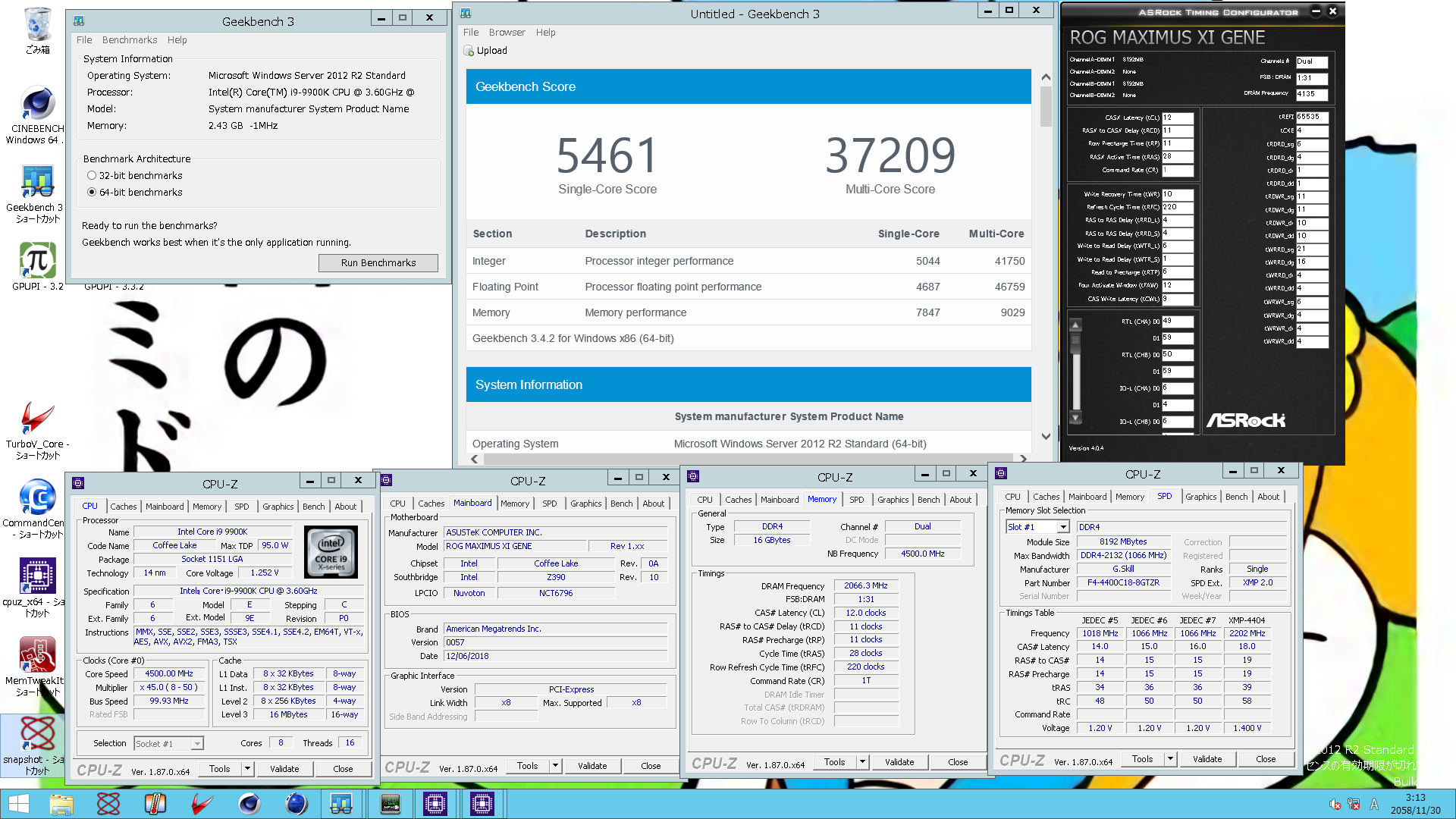Select 64-bit benchmarks option
The image size is (1456, 819).
92,192
